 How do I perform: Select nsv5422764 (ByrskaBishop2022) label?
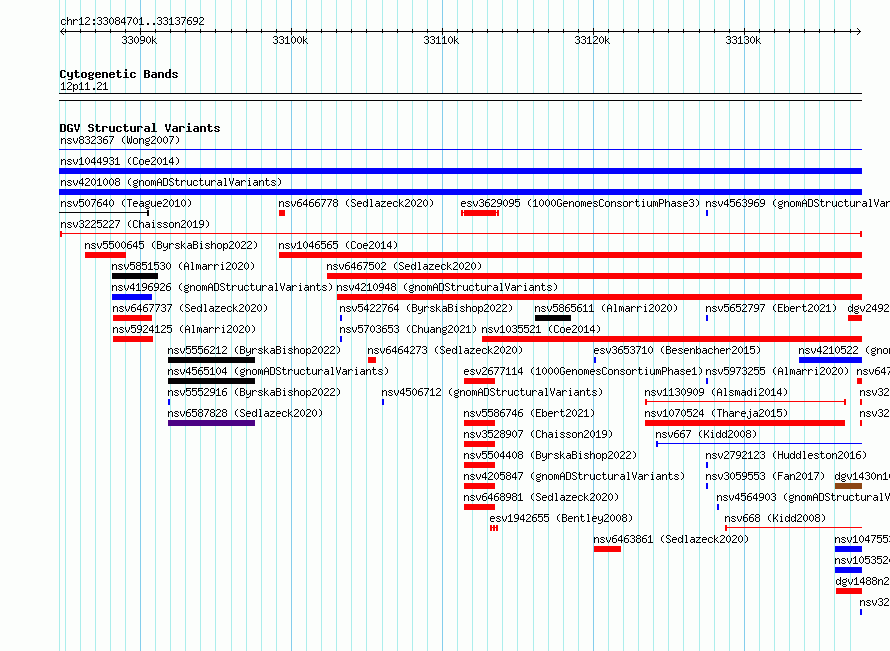pos(426,308)
